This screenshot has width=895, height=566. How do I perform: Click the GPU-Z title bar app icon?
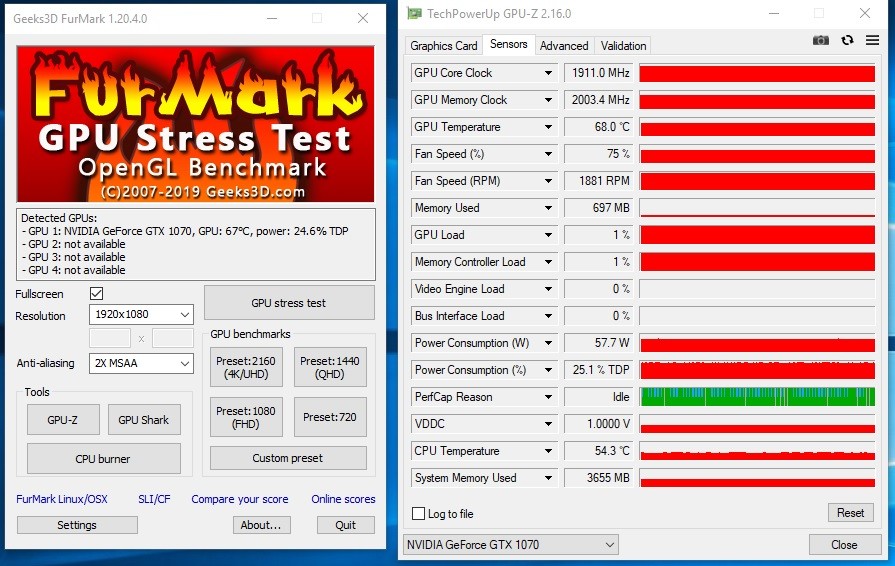[x=414, y=13]
